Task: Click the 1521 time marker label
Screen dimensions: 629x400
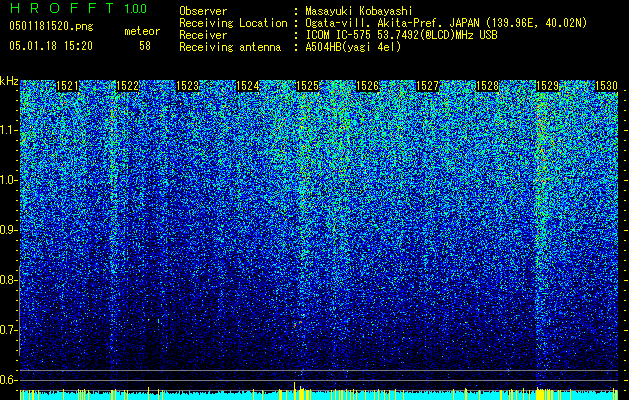Action: (x=67, y=86)
